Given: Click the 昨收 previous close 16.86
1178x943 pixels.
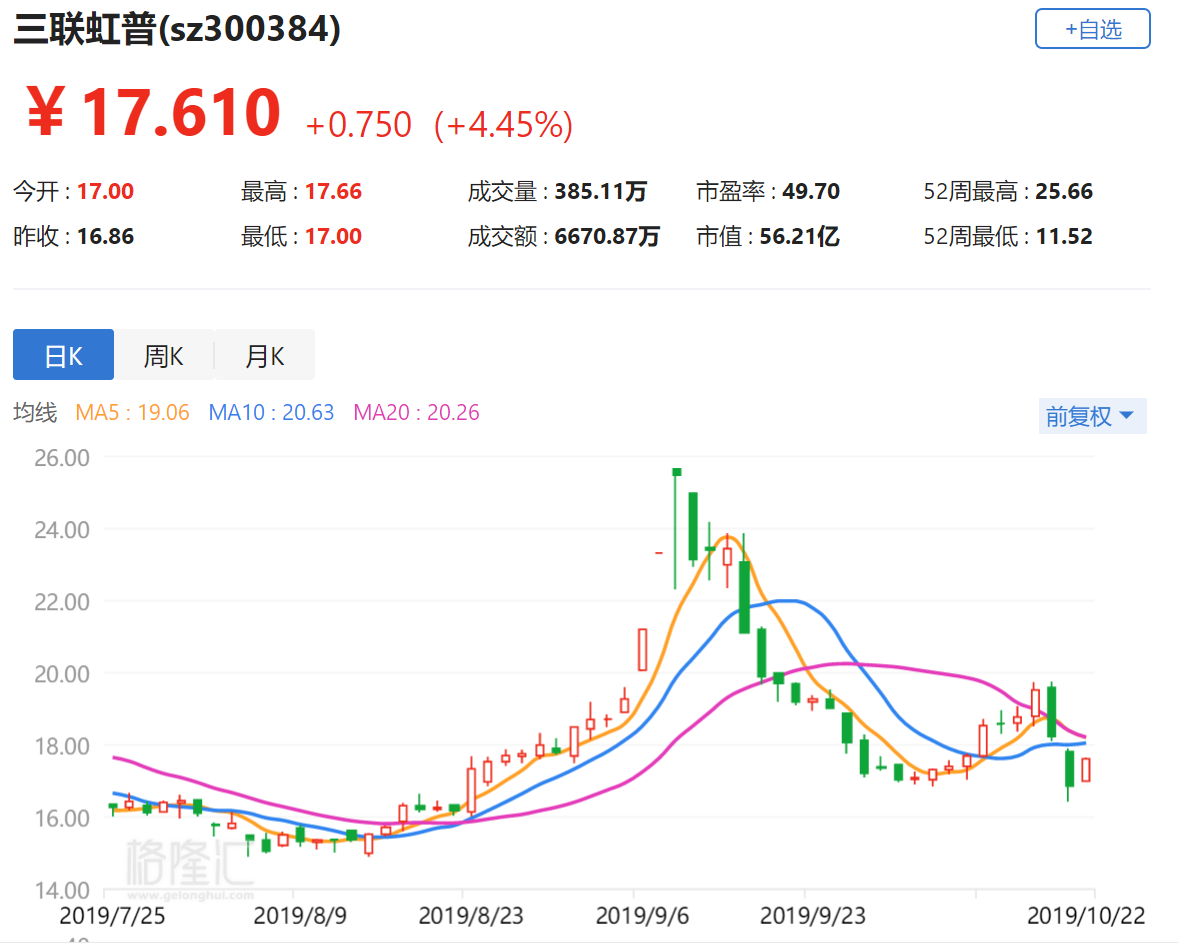Looking at the screenshot, I should point(105,237).
